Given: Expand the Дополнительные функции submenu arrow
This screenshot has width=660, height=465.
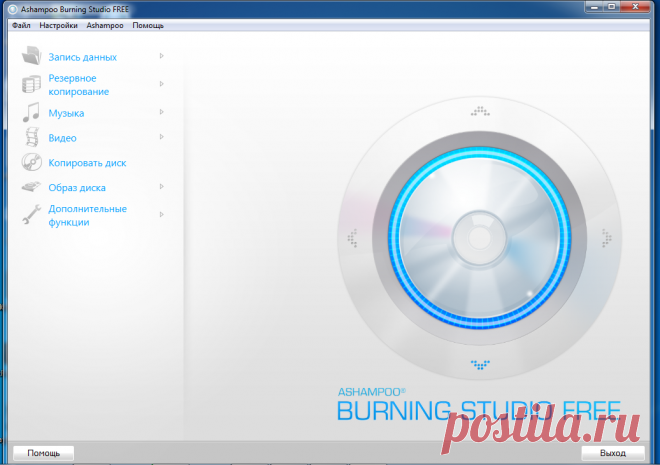Looking at the screenshot, I should click(x=161, y=215).
